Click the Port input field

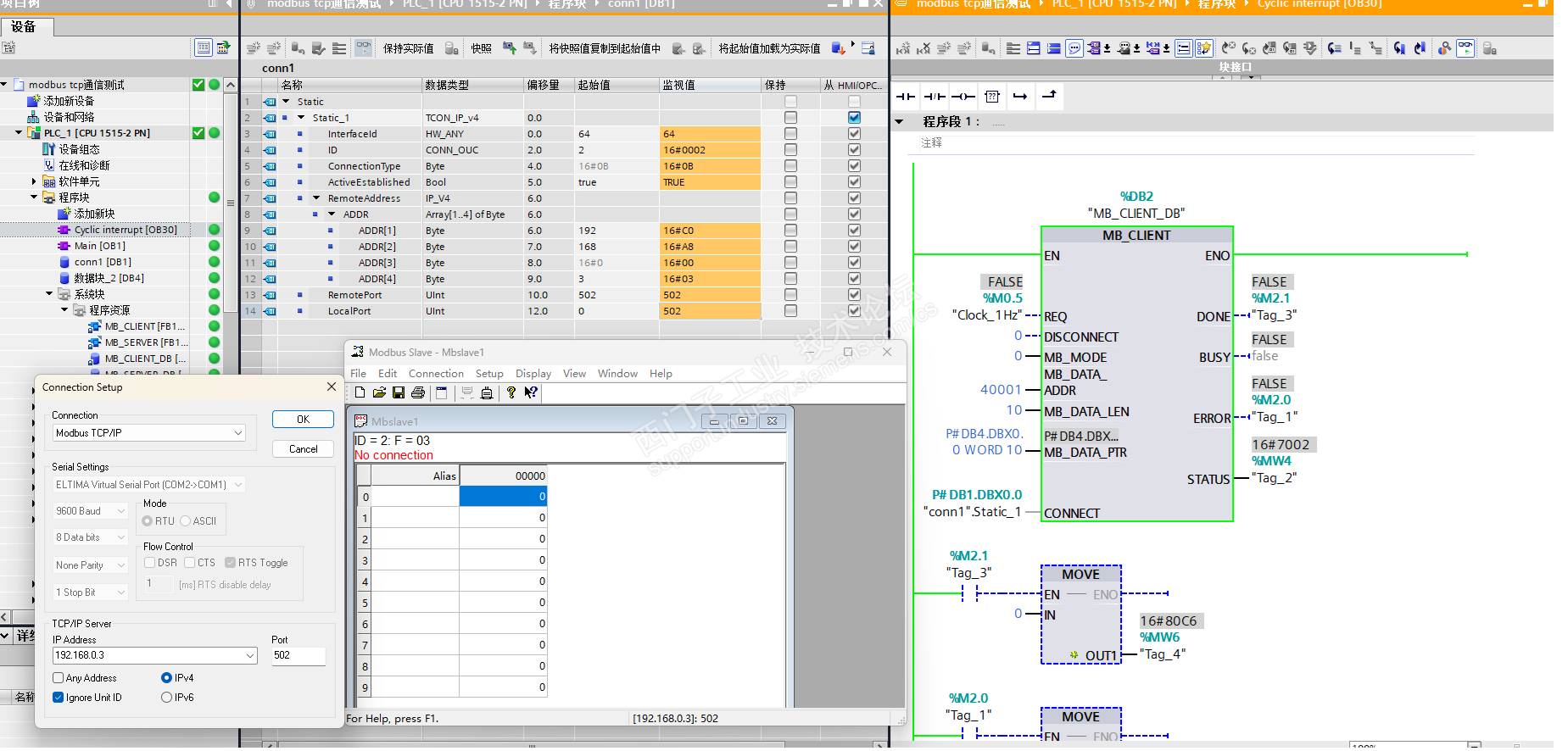pos(298,655)
